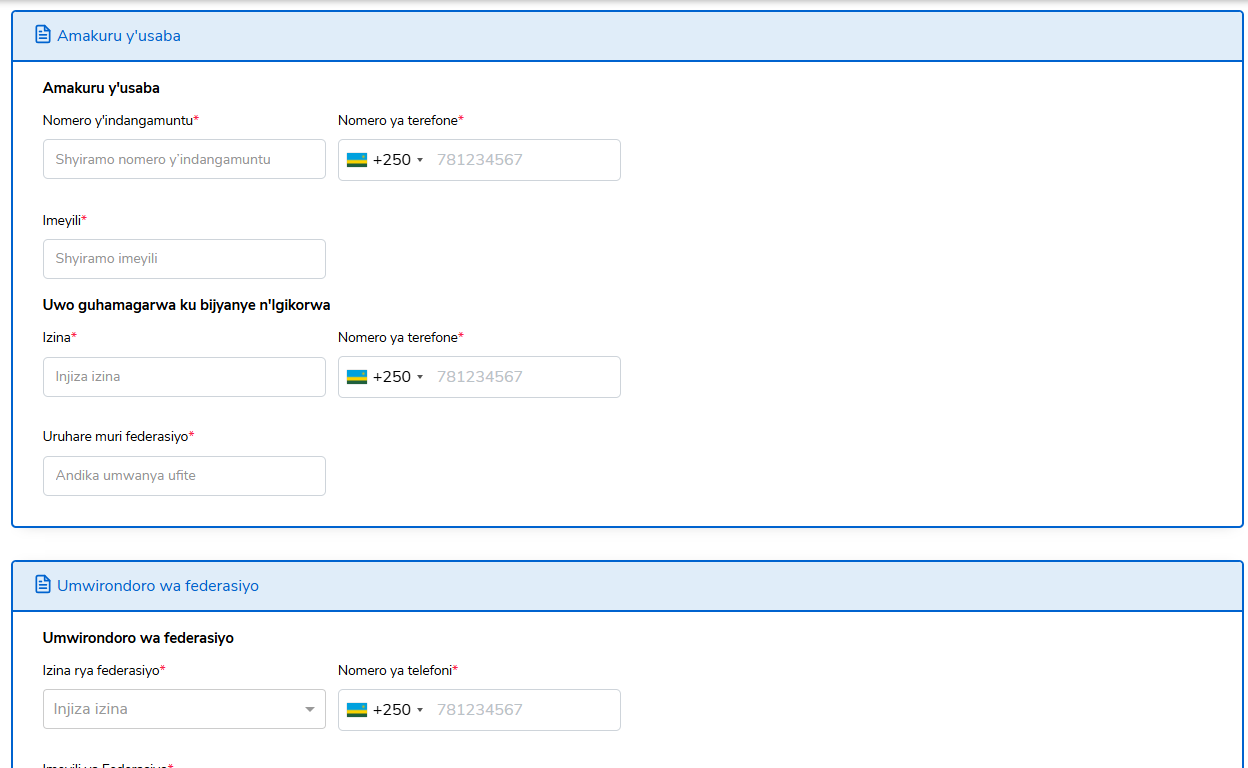Click the Injiza izina text field under Izina

[x=184, y=377]
